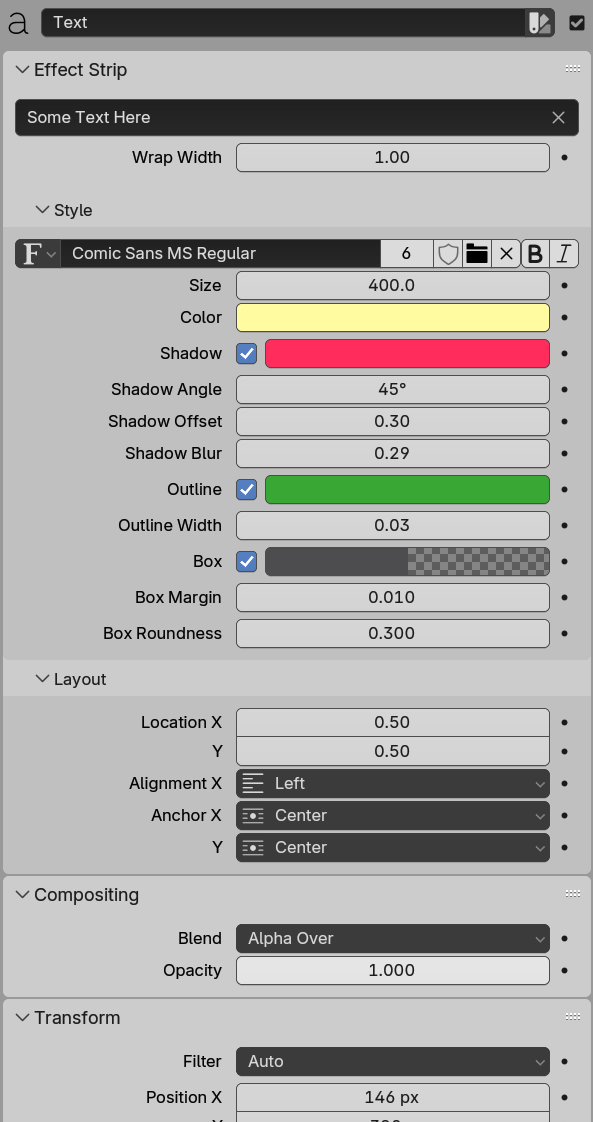Click the Shadow Blur 0.29 field
Screen dimensions: 593x1122
(393, 454)
